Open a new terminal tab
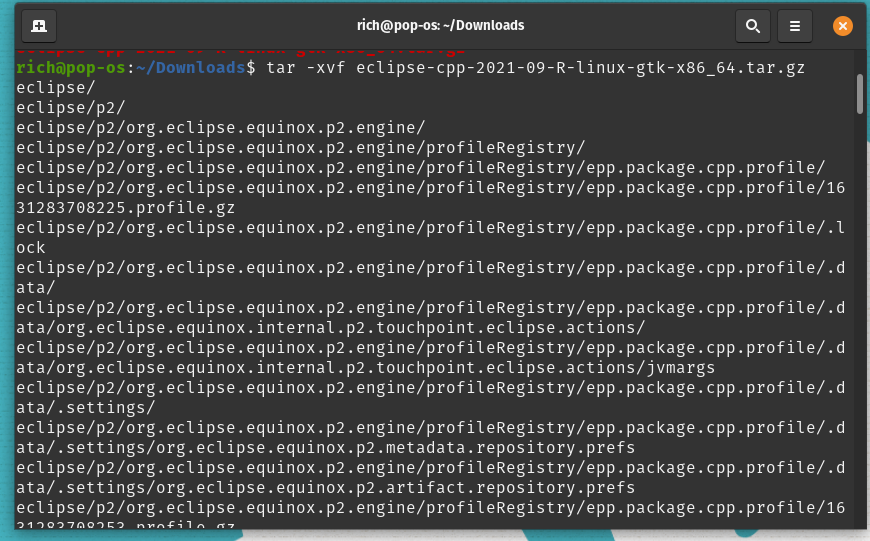Viewport: 870px width, 541px height. 38,25
